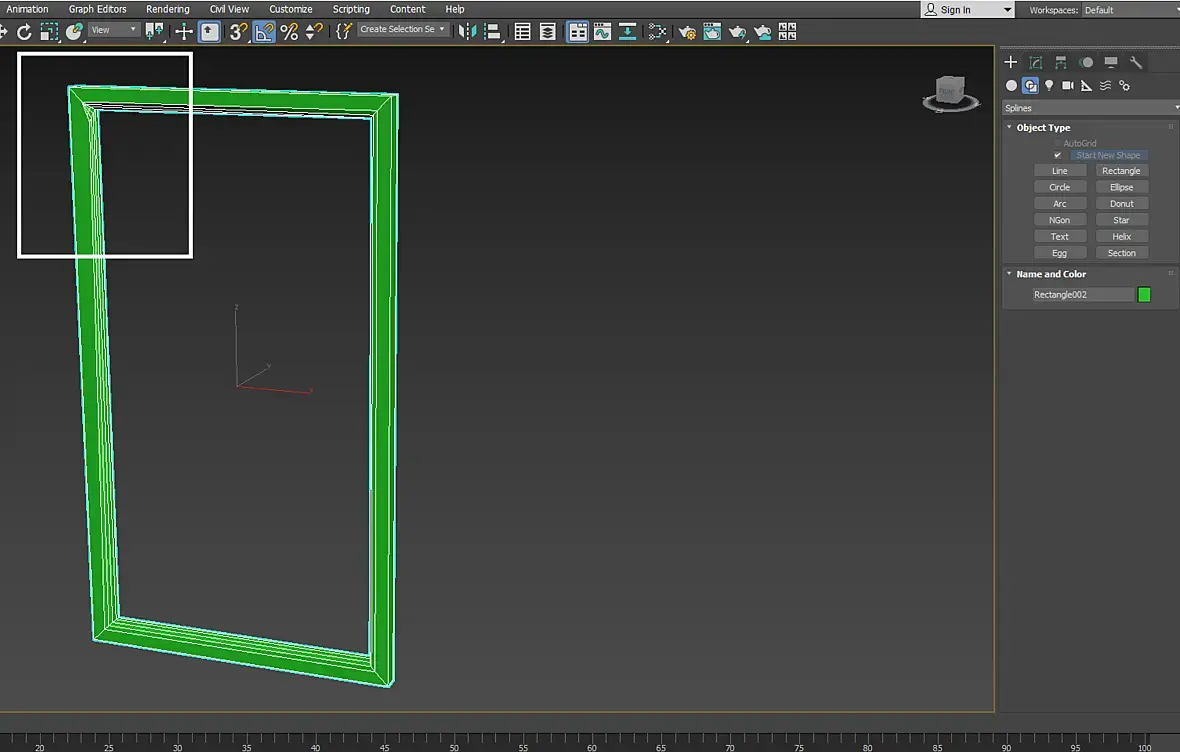Open the Schematic View icon
This screenshot has height=752, width=1180.
[627, 32]
